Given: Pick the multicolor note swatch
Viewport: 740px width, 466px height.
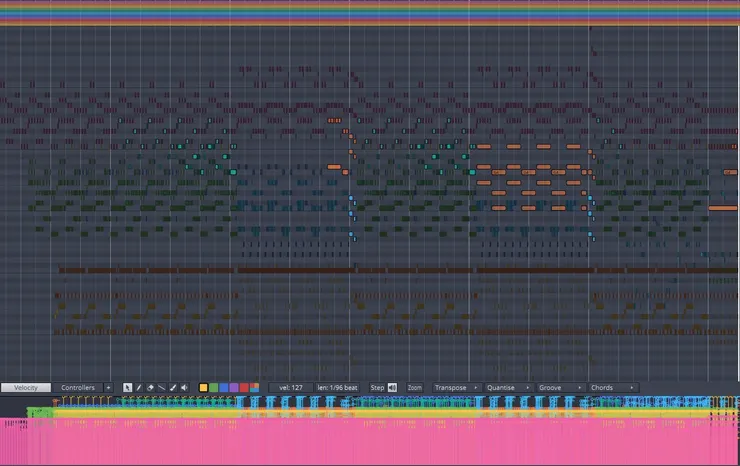Looking at the screenshot, I should [254, 388].
